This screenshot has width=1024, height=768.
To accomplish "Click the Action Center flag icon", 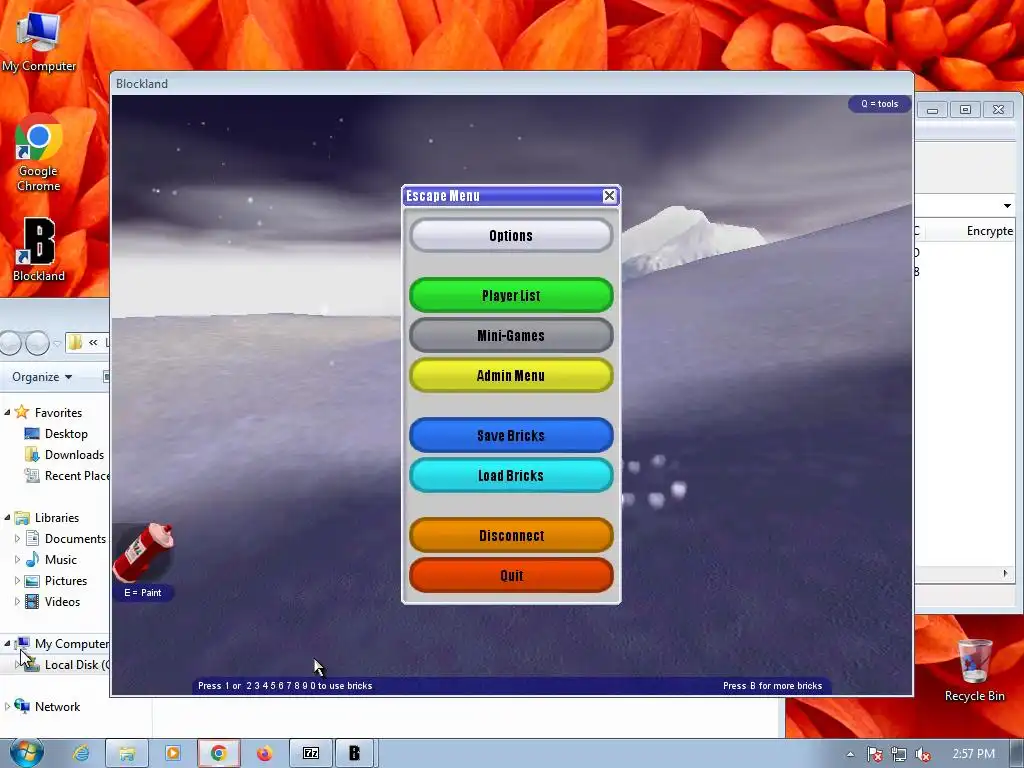I will coord(875,754).
